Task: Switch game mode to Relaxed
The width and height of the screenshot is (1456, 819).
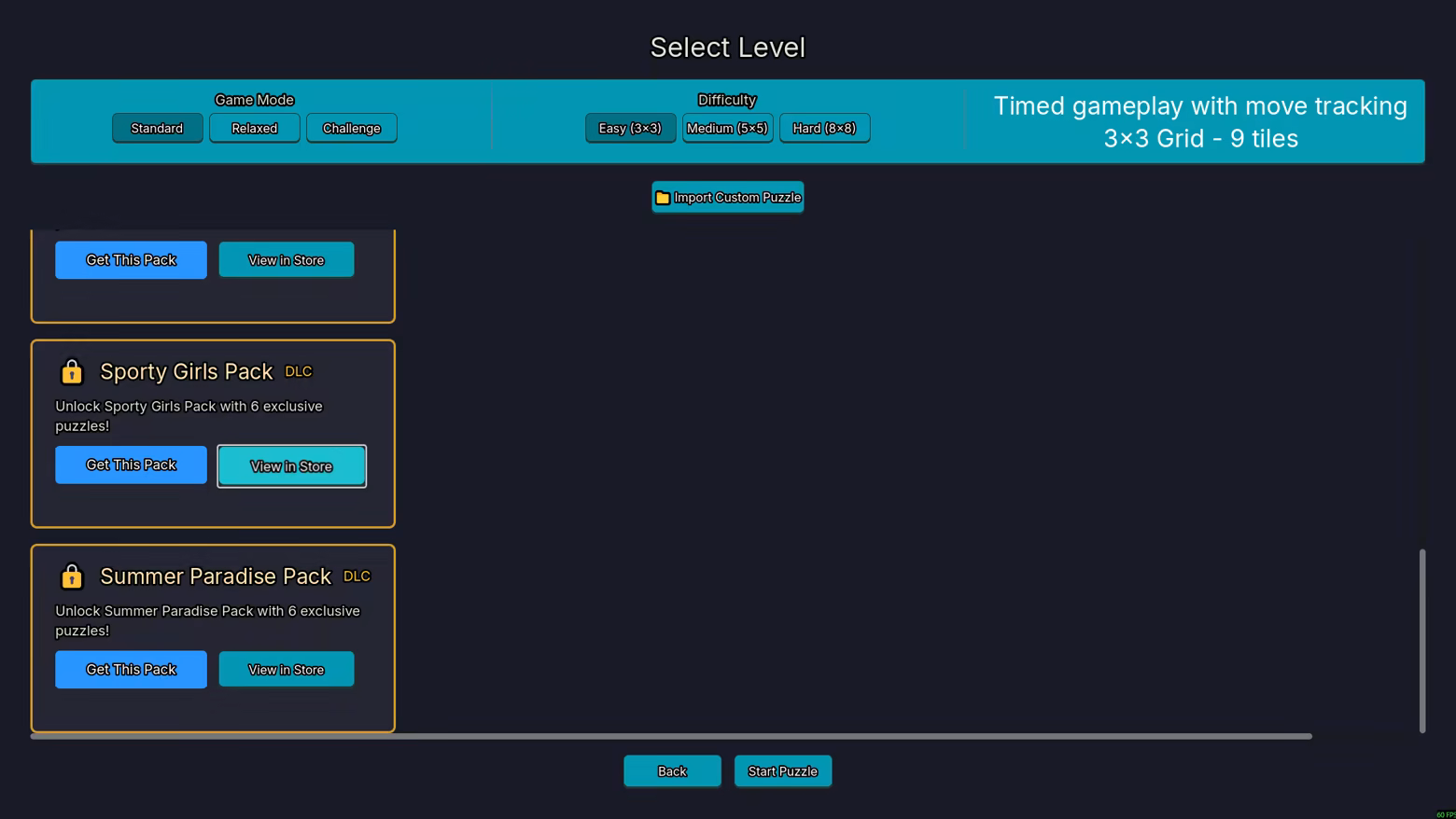Action: click(254, 129)
